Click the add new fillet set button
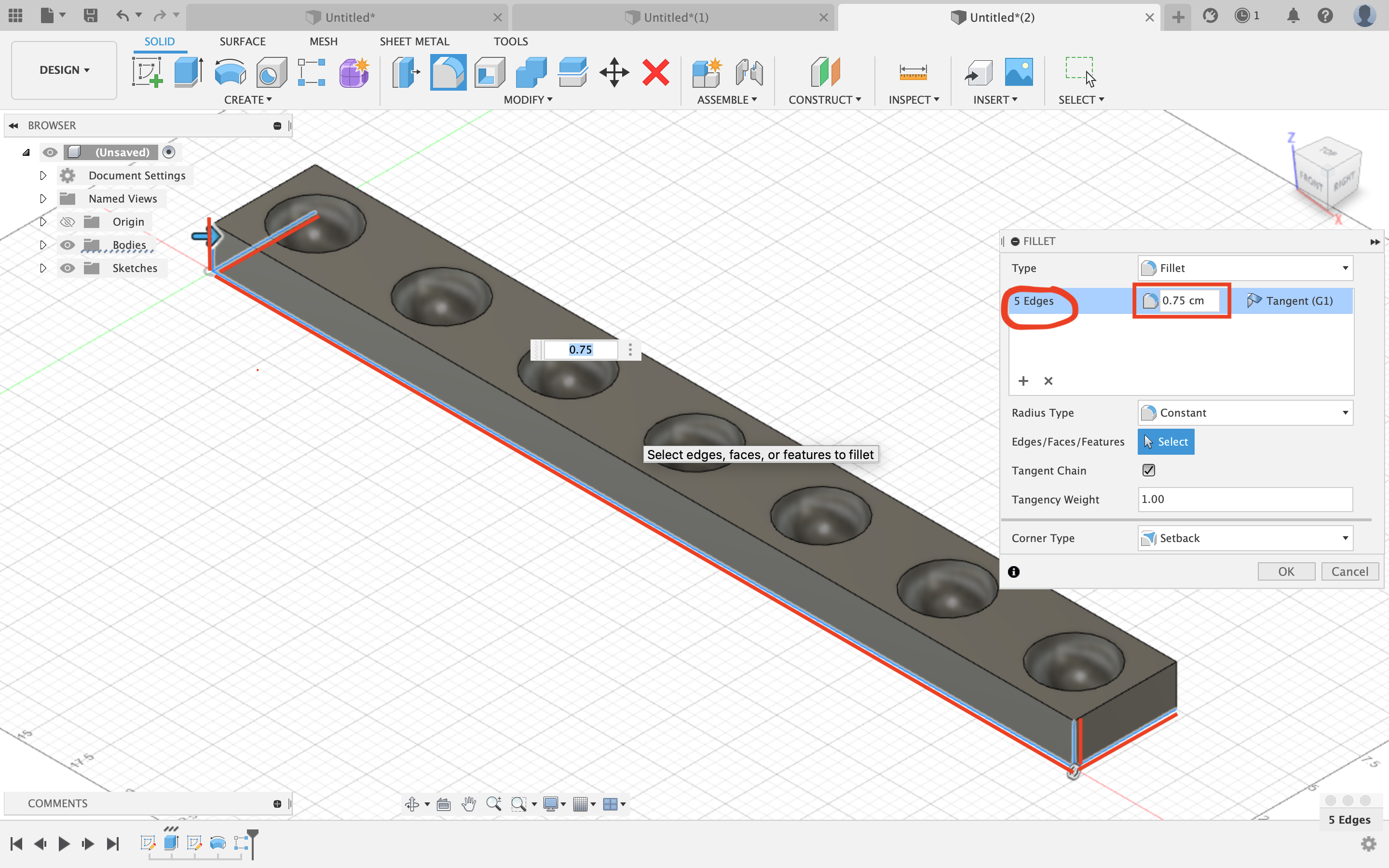 1023,381
